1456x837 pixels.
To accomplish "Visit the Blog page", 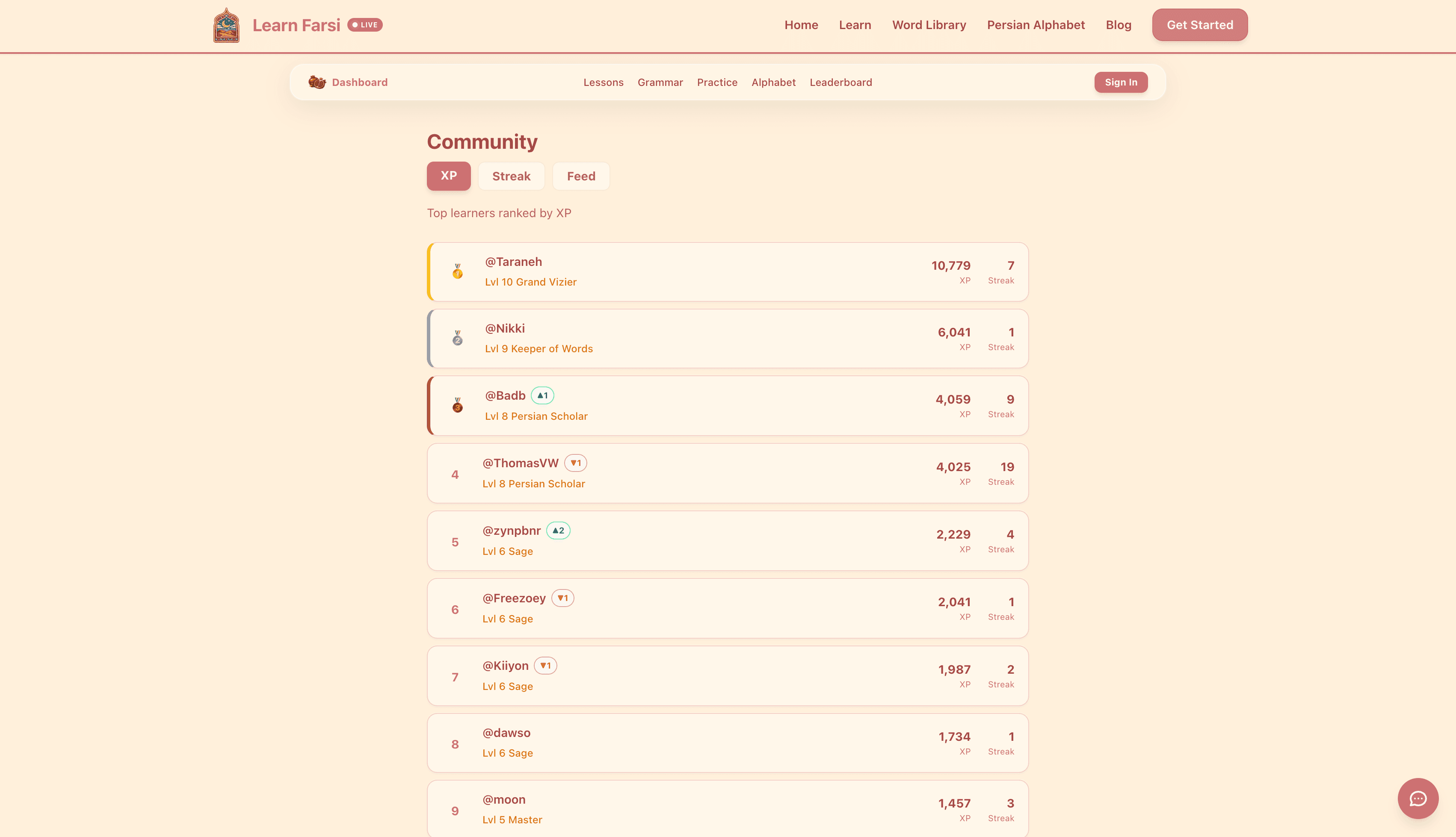I will [x=1119, y=25].
